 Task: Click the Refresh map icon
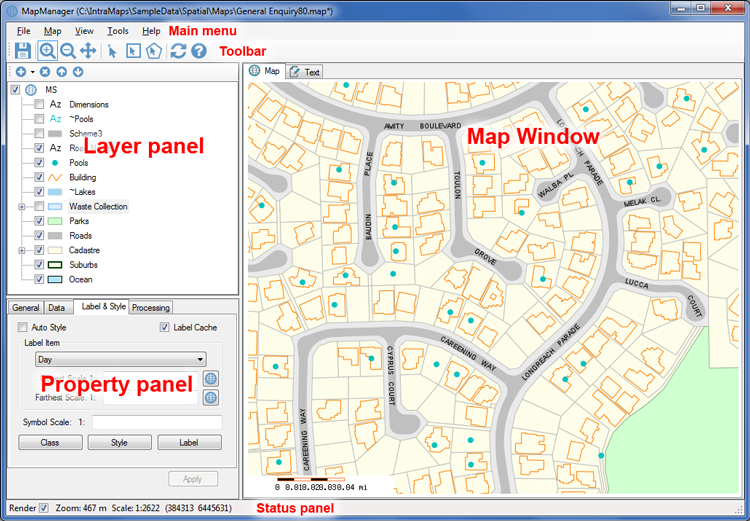(x=178, y=51)
